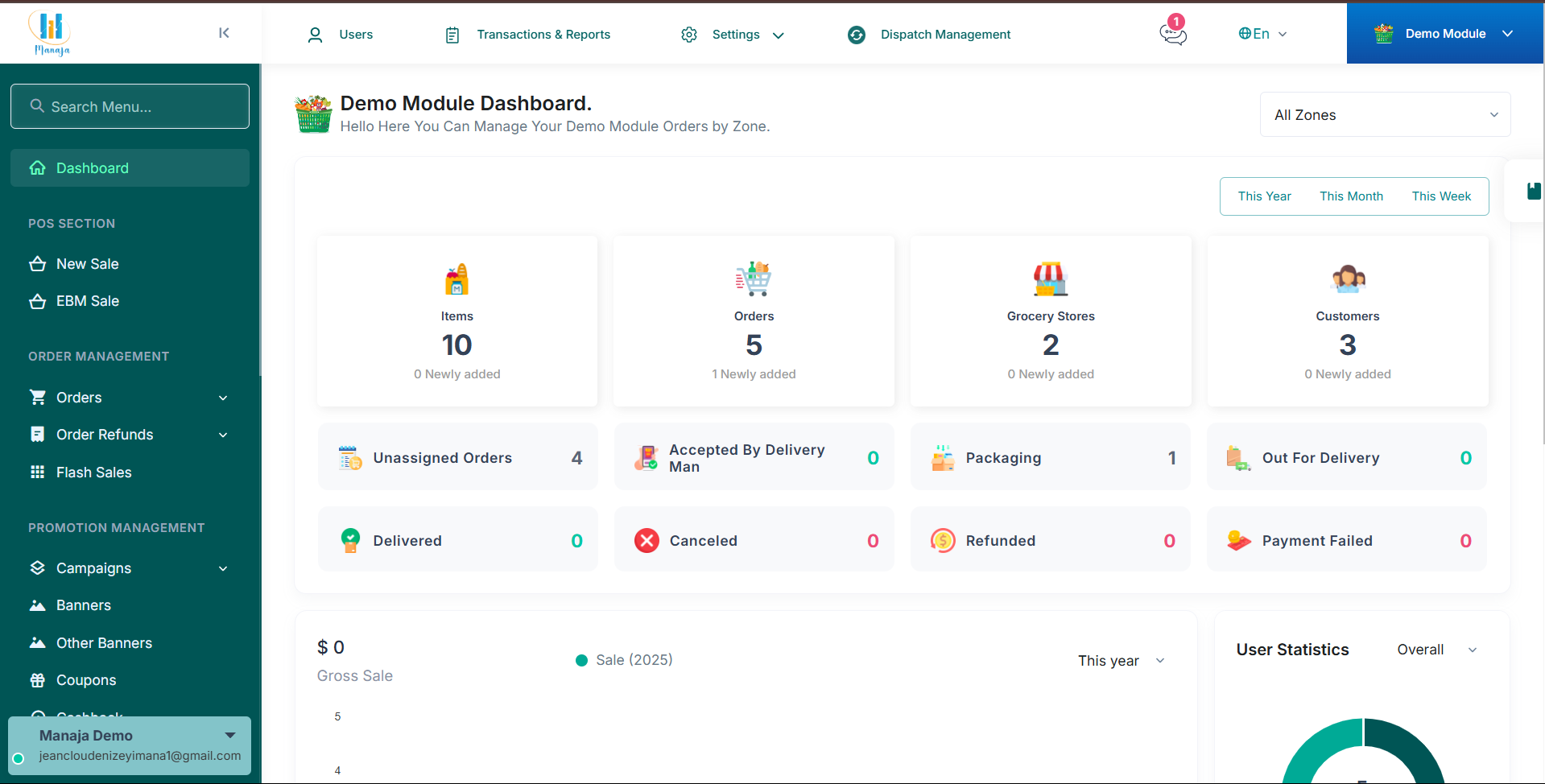Click the Dashboard home icon
This screenshot has height=784, width=1545.
tap(38, 168)
